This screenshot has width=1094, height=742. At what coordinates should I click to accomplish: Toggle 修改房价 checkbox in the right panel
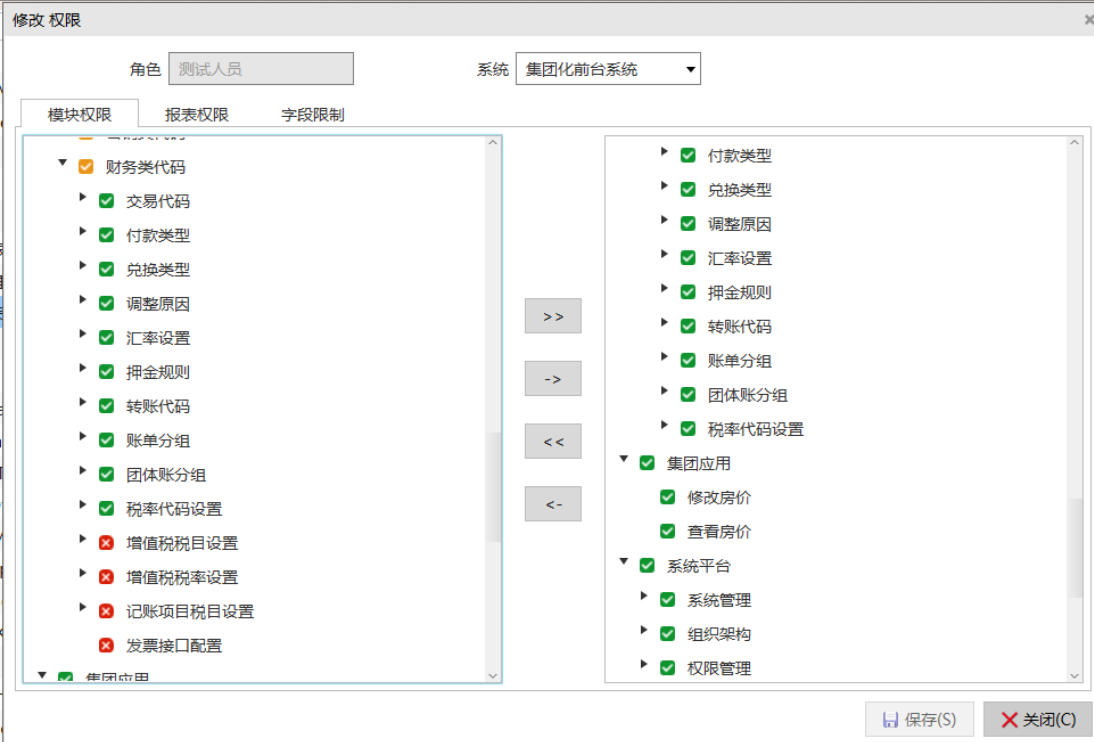pos(667,497)
